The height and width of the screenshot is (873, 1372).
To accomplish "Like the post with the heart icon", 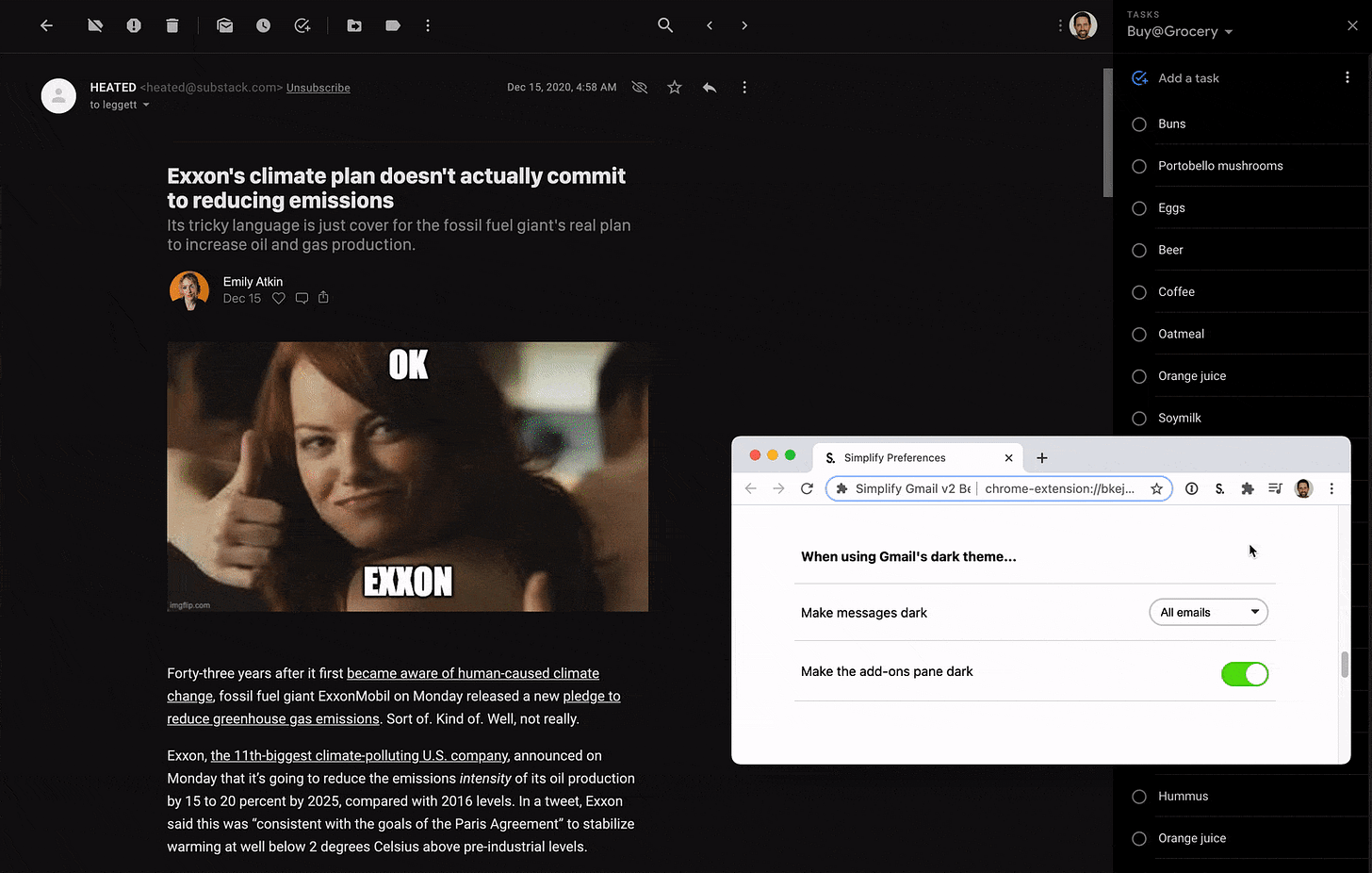I will pos(279,298).
